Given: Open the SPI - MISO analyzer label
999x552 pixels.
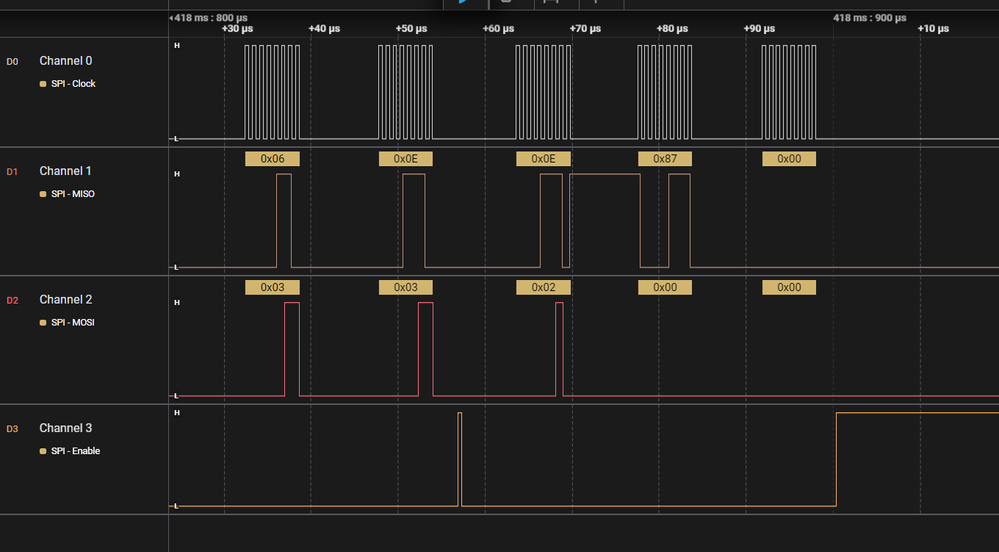Looking at the screenshot, I should pyautogui.click(x=73, y=194).
